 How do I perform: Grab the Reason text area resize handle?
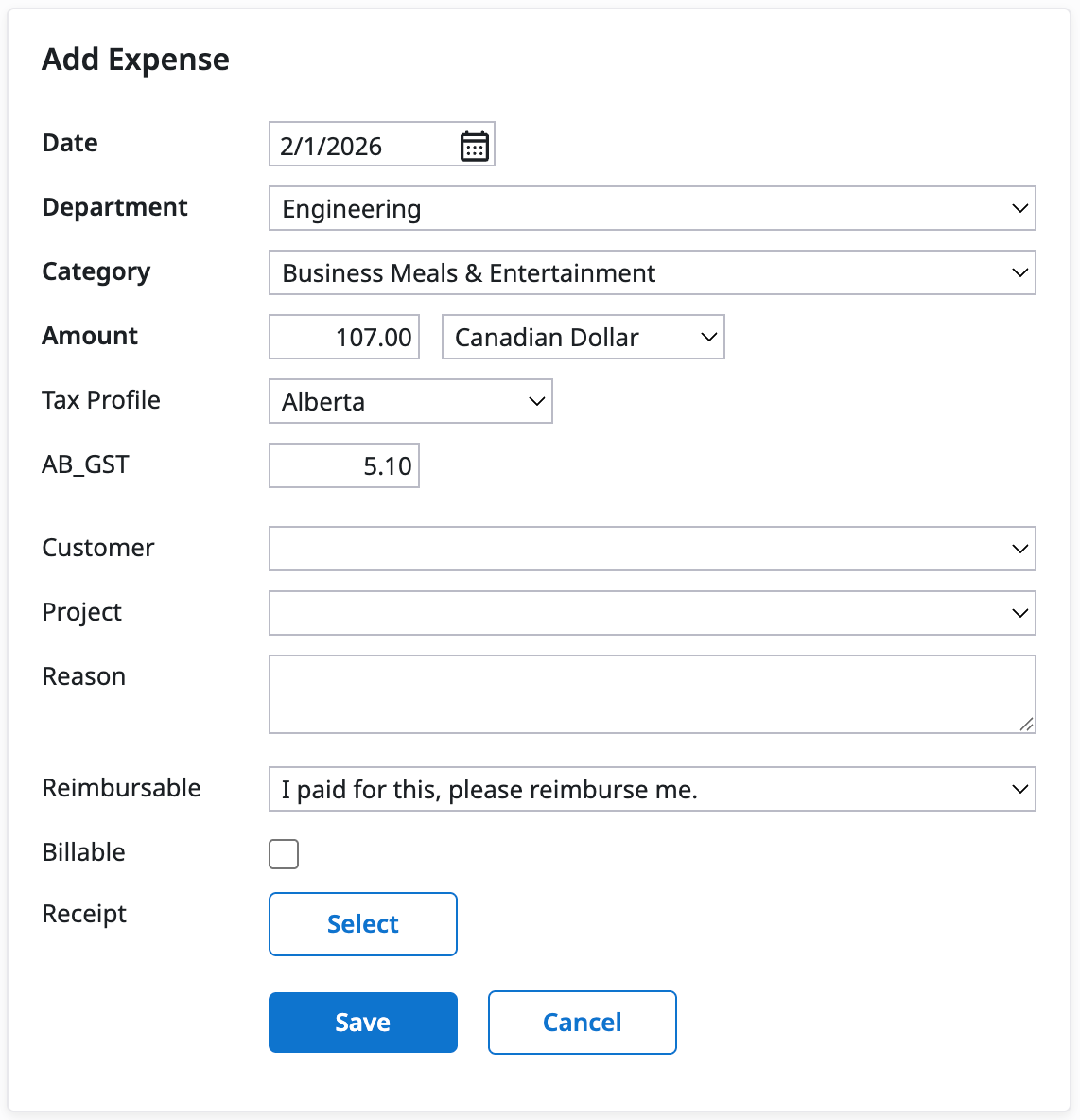pos(1026,725)
